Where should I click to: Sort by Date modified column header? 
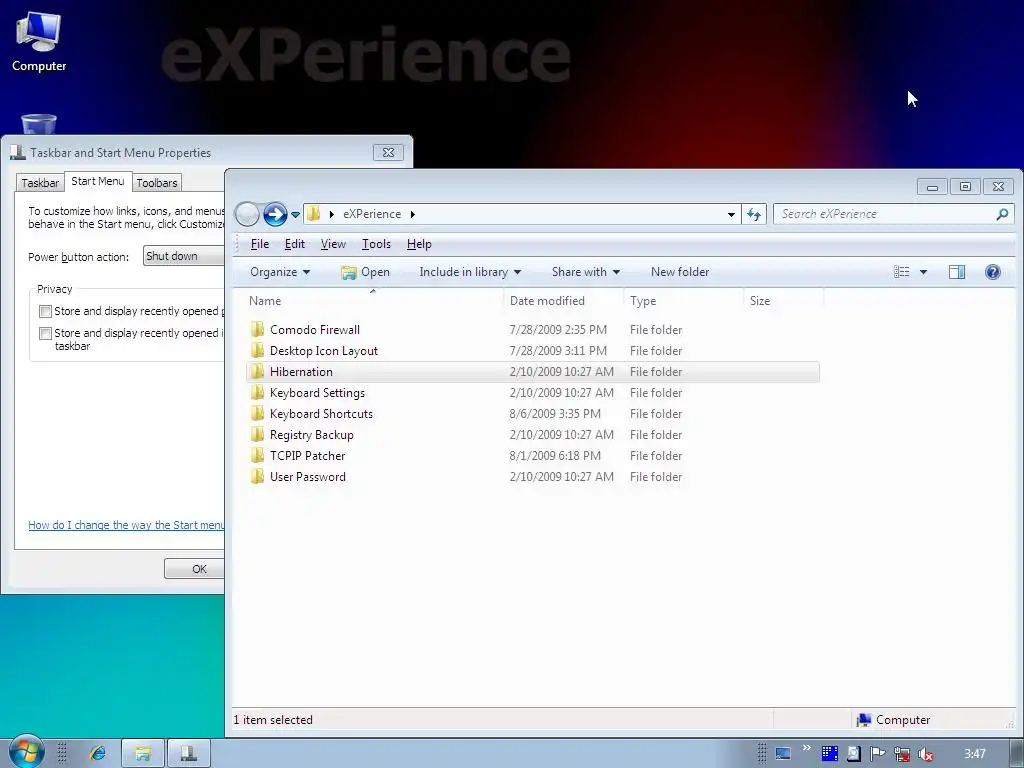[564, 300]
